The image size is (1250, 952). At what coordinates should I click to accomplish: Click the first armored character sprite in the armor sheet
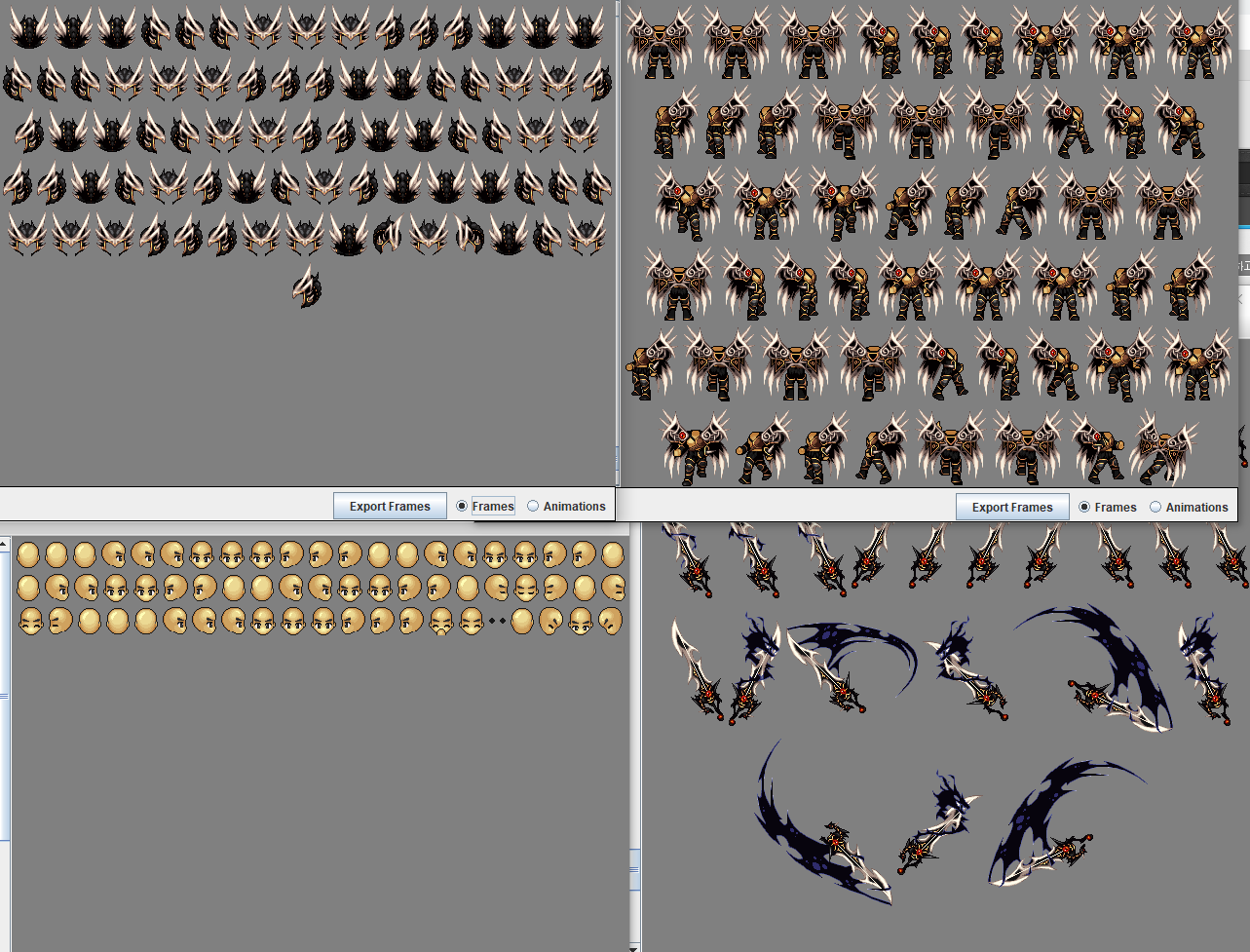click(660, 44)
